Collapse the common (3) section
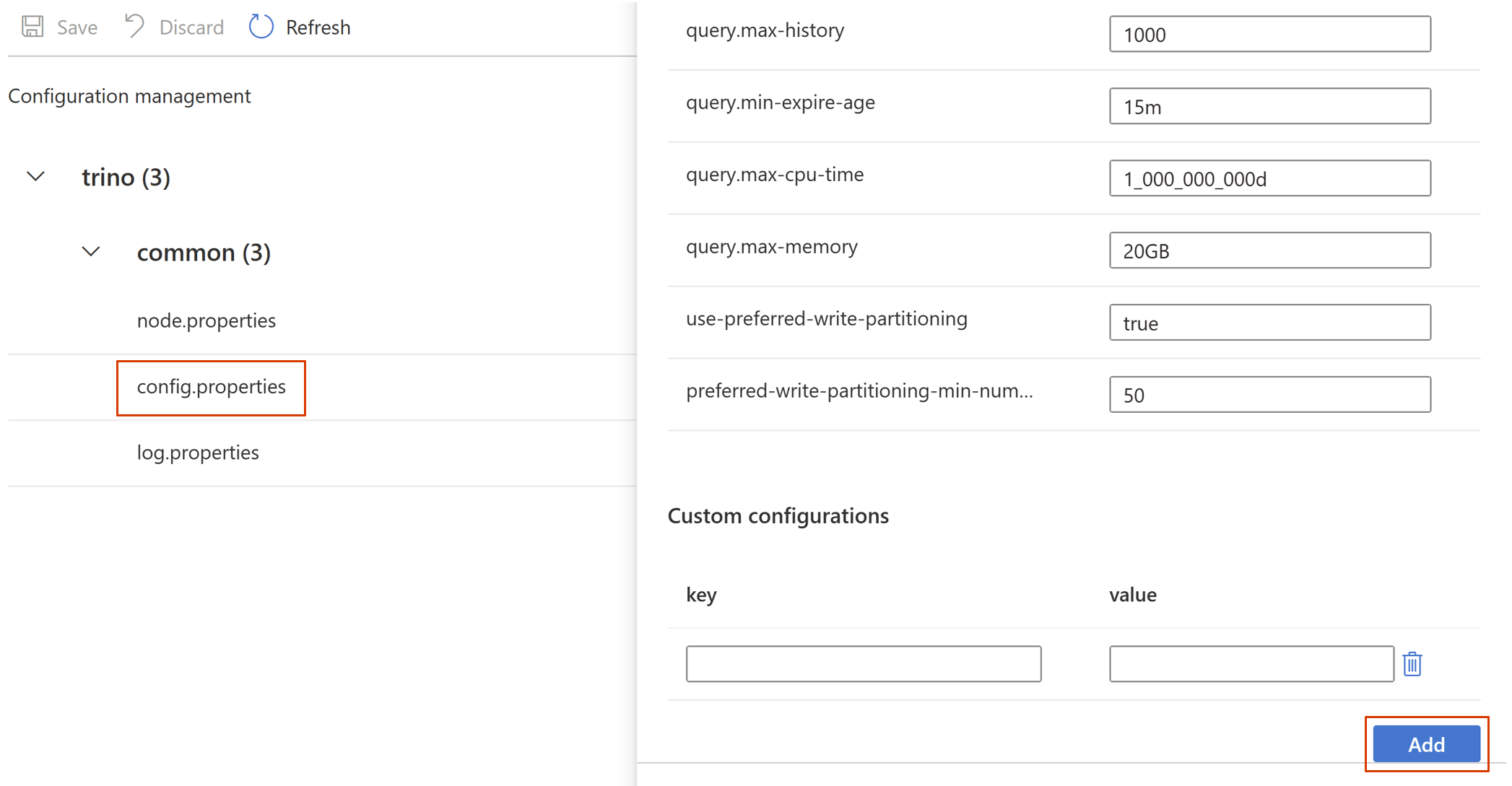 (90, 252)
